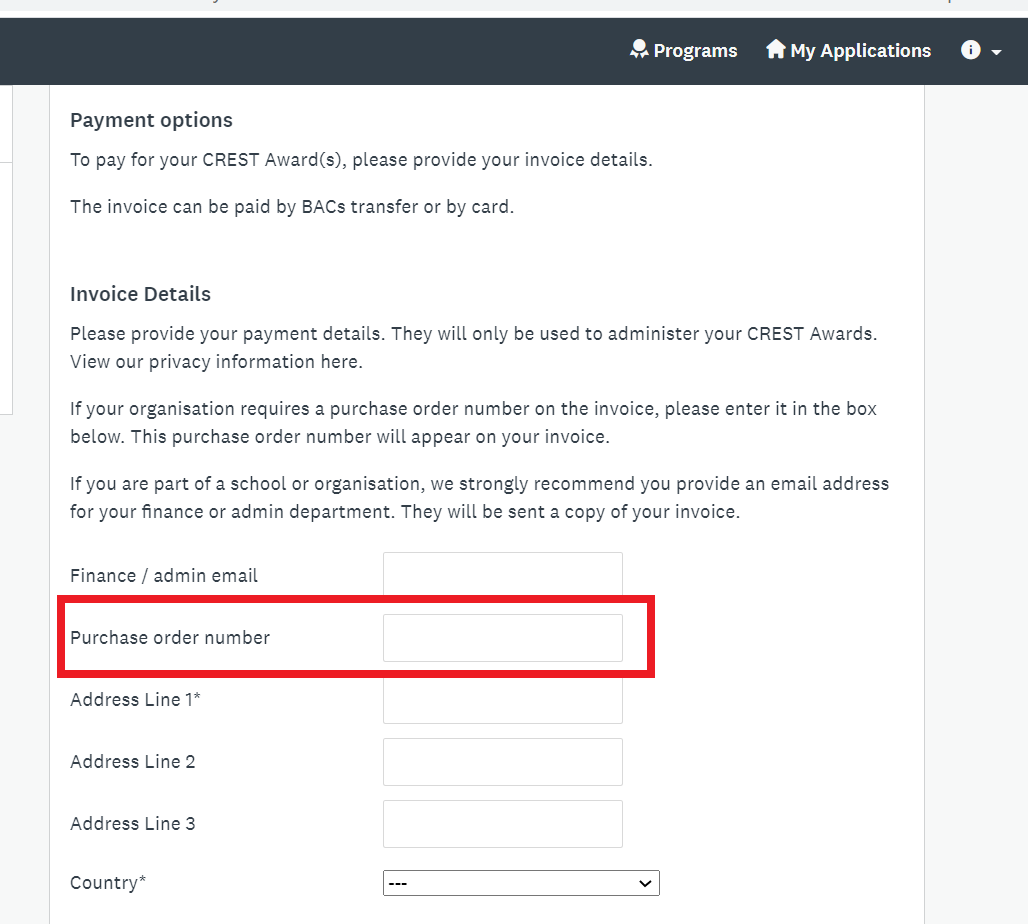The image size is (1028, 924).
Task: Click the circular info icon in the header
Action: click(x=970, y=50)
